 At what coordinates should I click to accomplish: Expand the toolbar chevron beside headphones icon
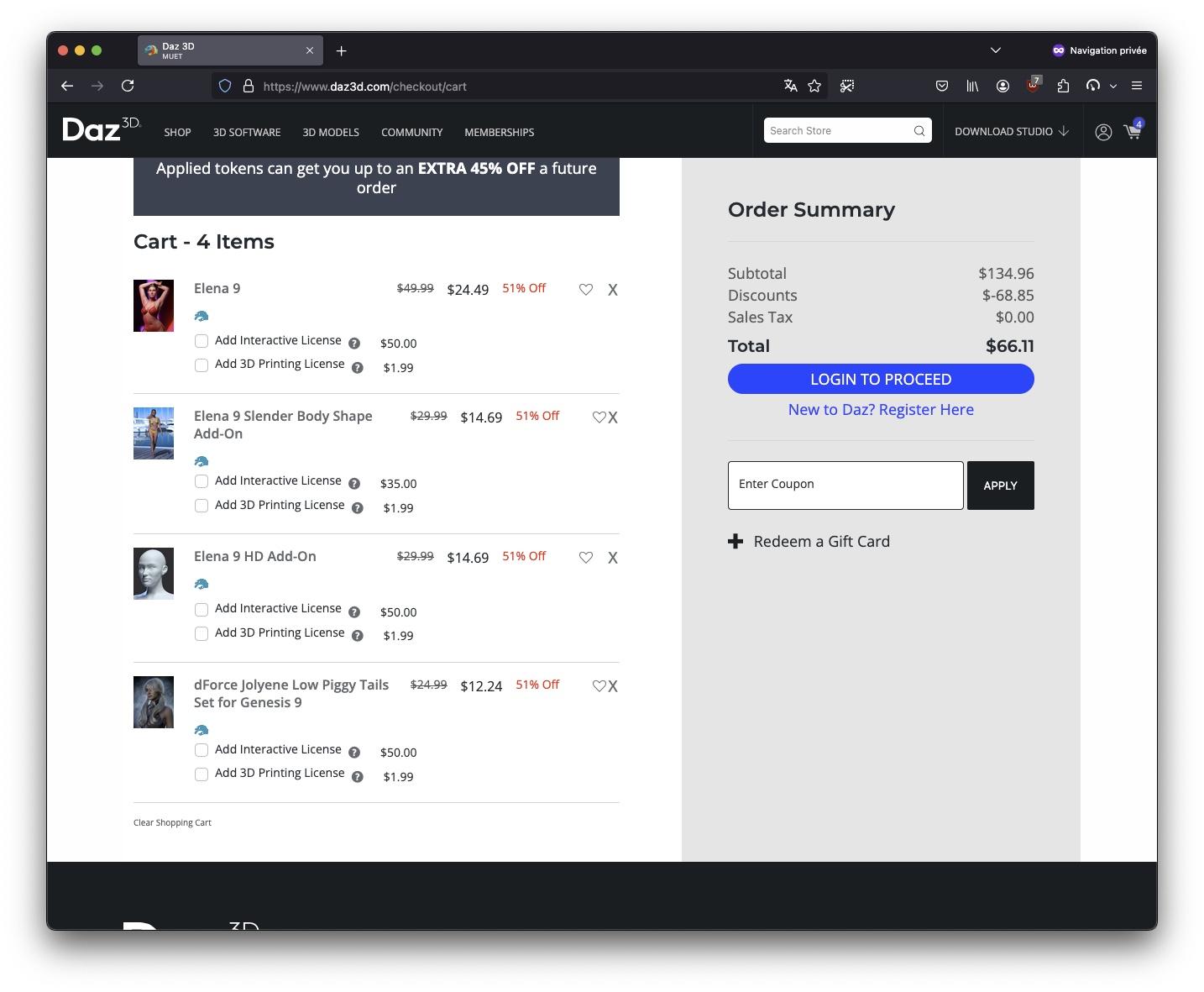tap(1113, 86)
